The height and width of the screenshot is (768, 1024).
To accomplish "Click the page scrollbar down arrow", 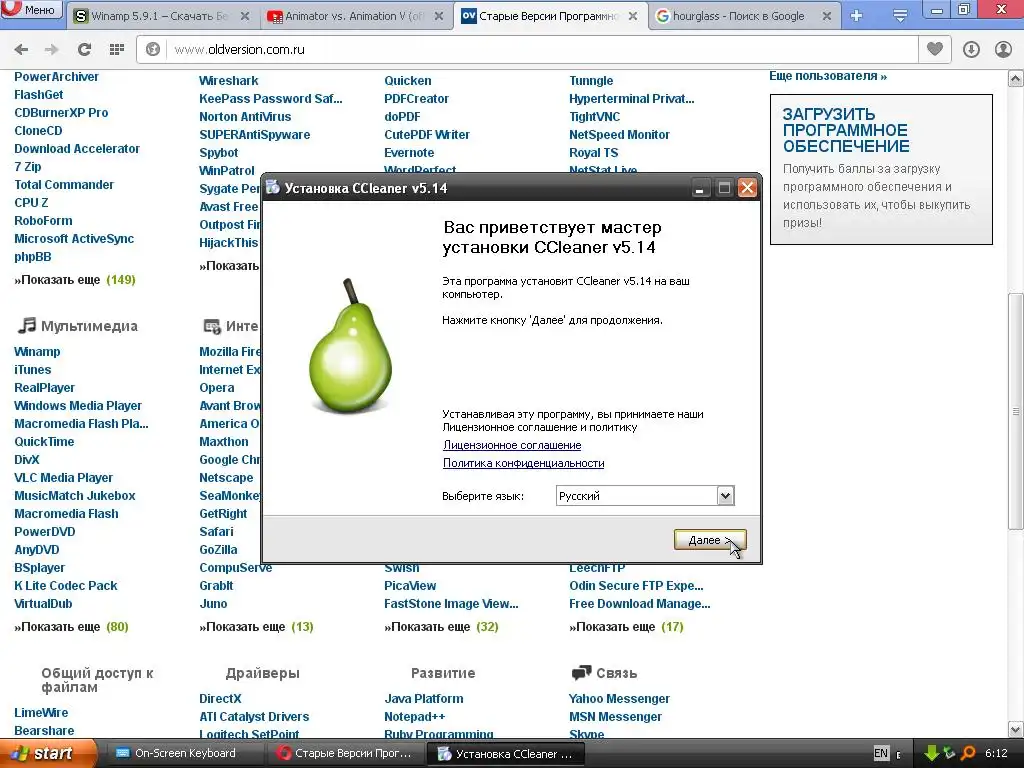I will coord(1016,729).
